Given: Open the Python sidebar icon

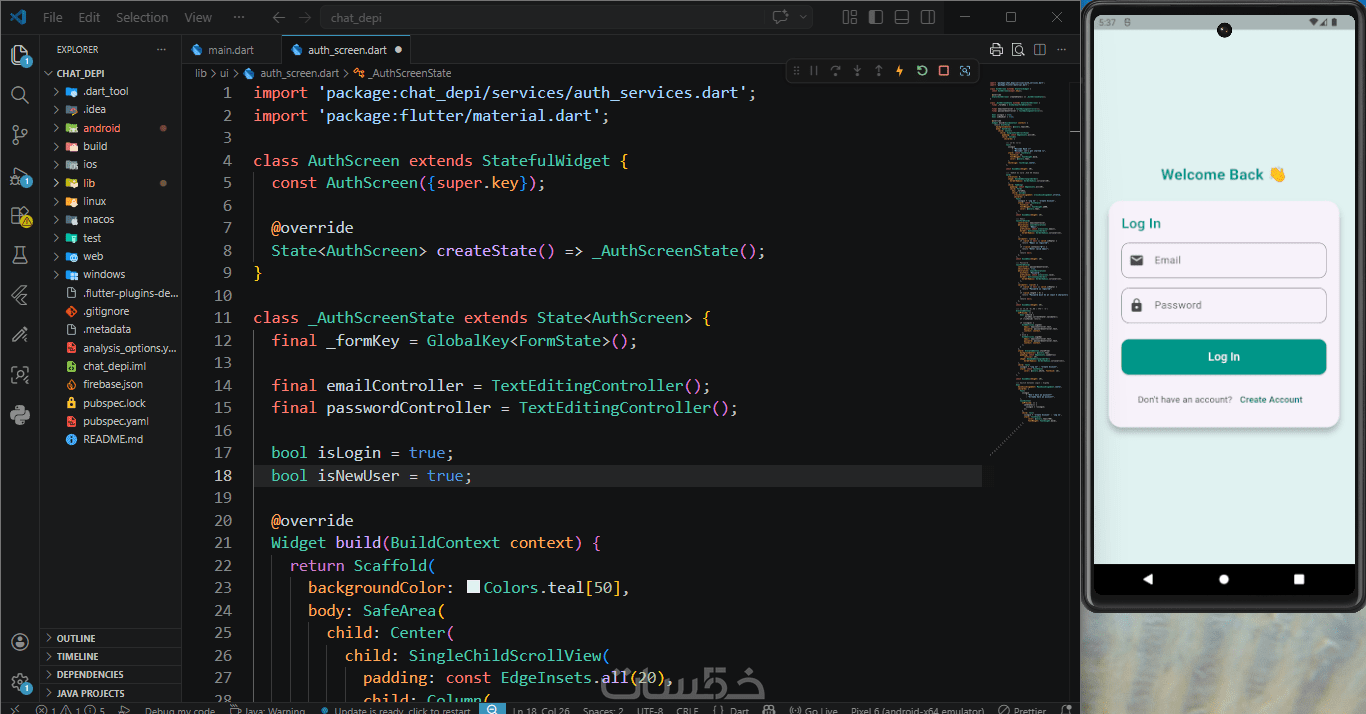Looking at the screenshot, I should pos(19,415).
